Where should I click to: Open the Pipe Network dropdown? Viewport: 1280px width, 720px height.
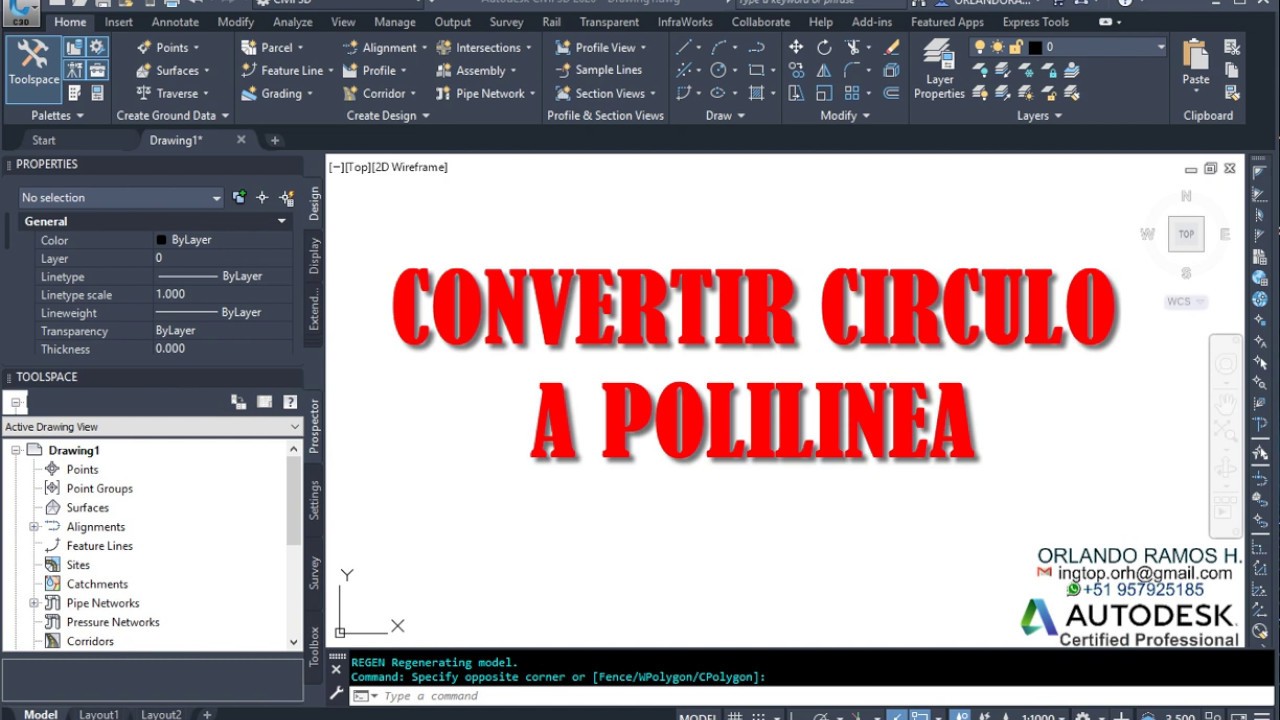tap(486, 93)
